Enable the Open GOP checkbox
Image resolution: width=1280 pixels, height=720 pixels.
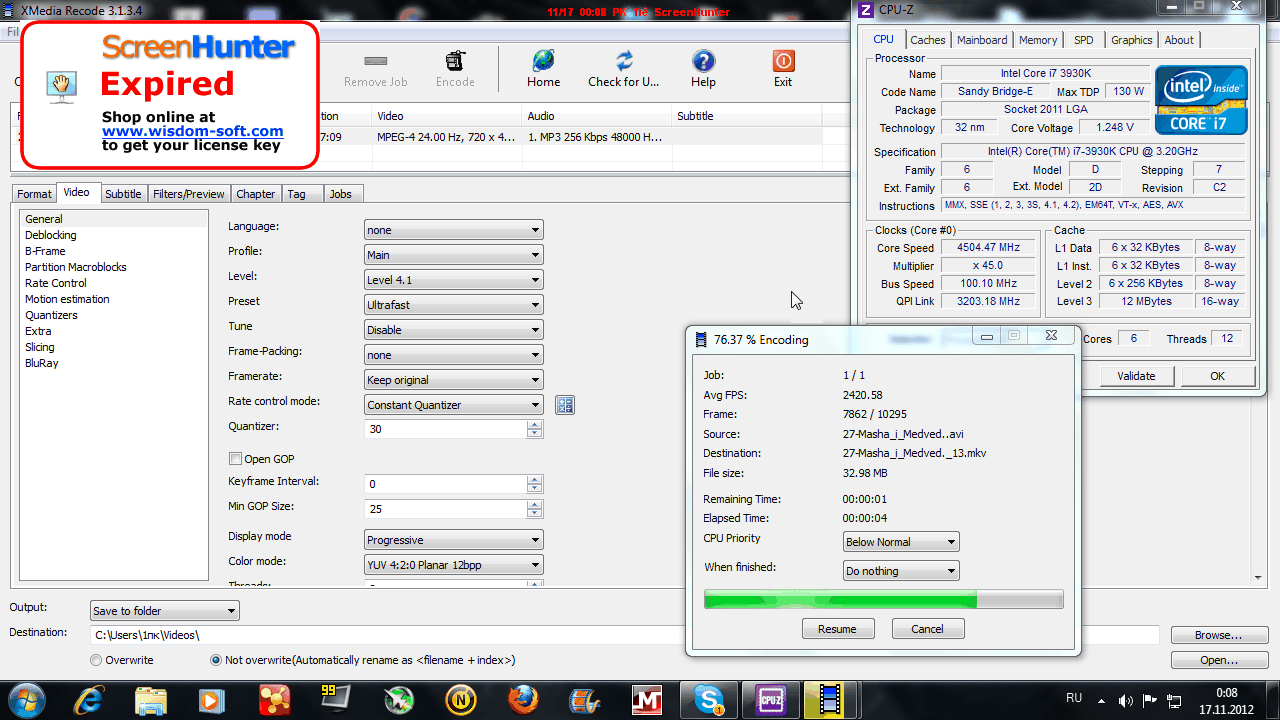tap(236, 459)
